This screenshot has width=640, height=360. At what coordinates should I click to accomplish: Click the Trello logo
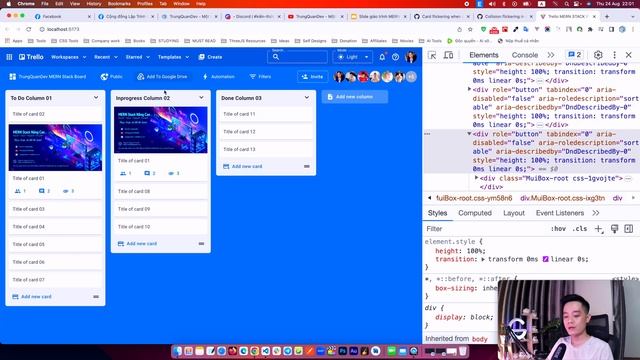click(x=31, y=57)
